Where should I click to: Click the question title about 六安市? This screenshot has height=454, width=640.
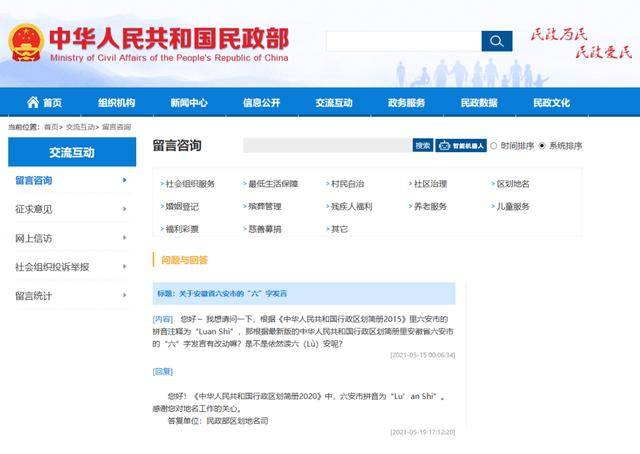pyautogui.click(x=222, y=293)
